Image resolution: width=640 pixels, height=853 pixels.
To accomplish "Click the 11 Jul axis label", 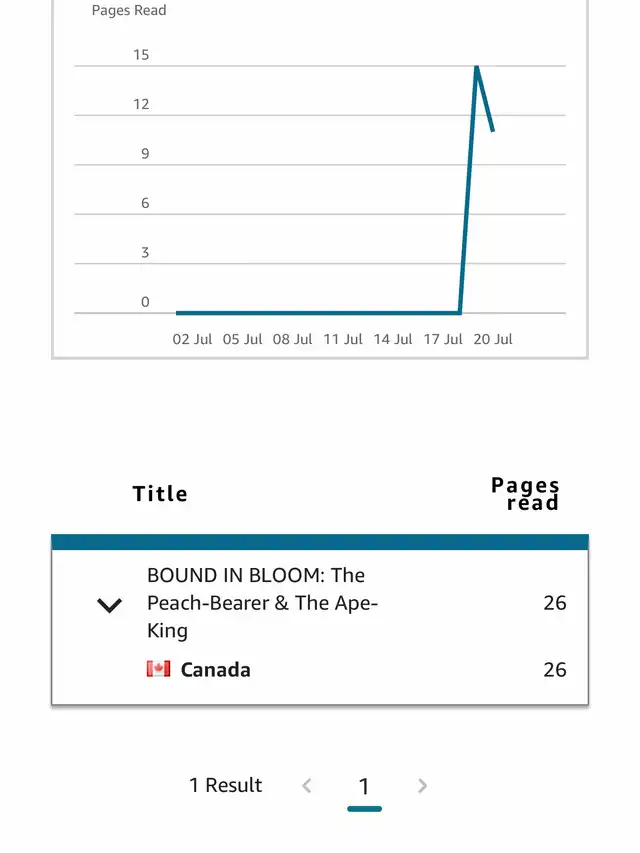I will [x=343, y=339].
